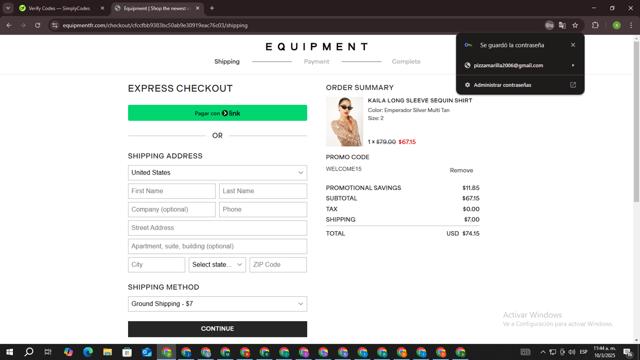The width and height of the screenshot is (640, 360).
Task: Focus the City field
Action: (156, 265)
